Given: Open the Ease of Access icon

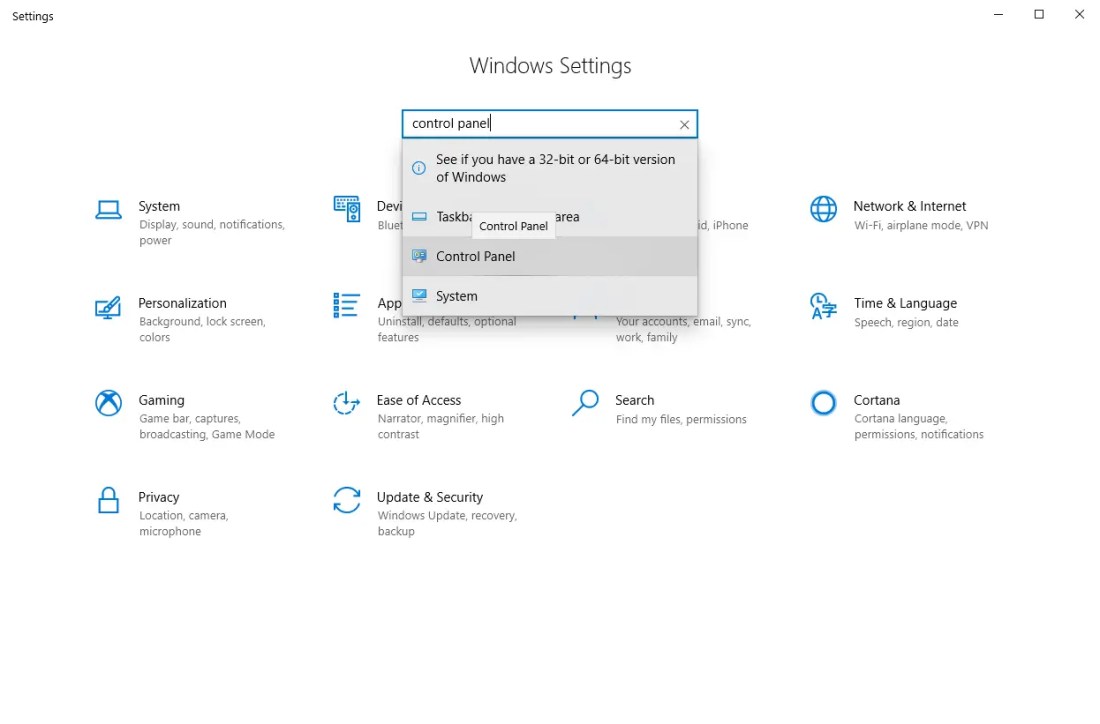Looking at the screenshot, I should tap(346, 403).
